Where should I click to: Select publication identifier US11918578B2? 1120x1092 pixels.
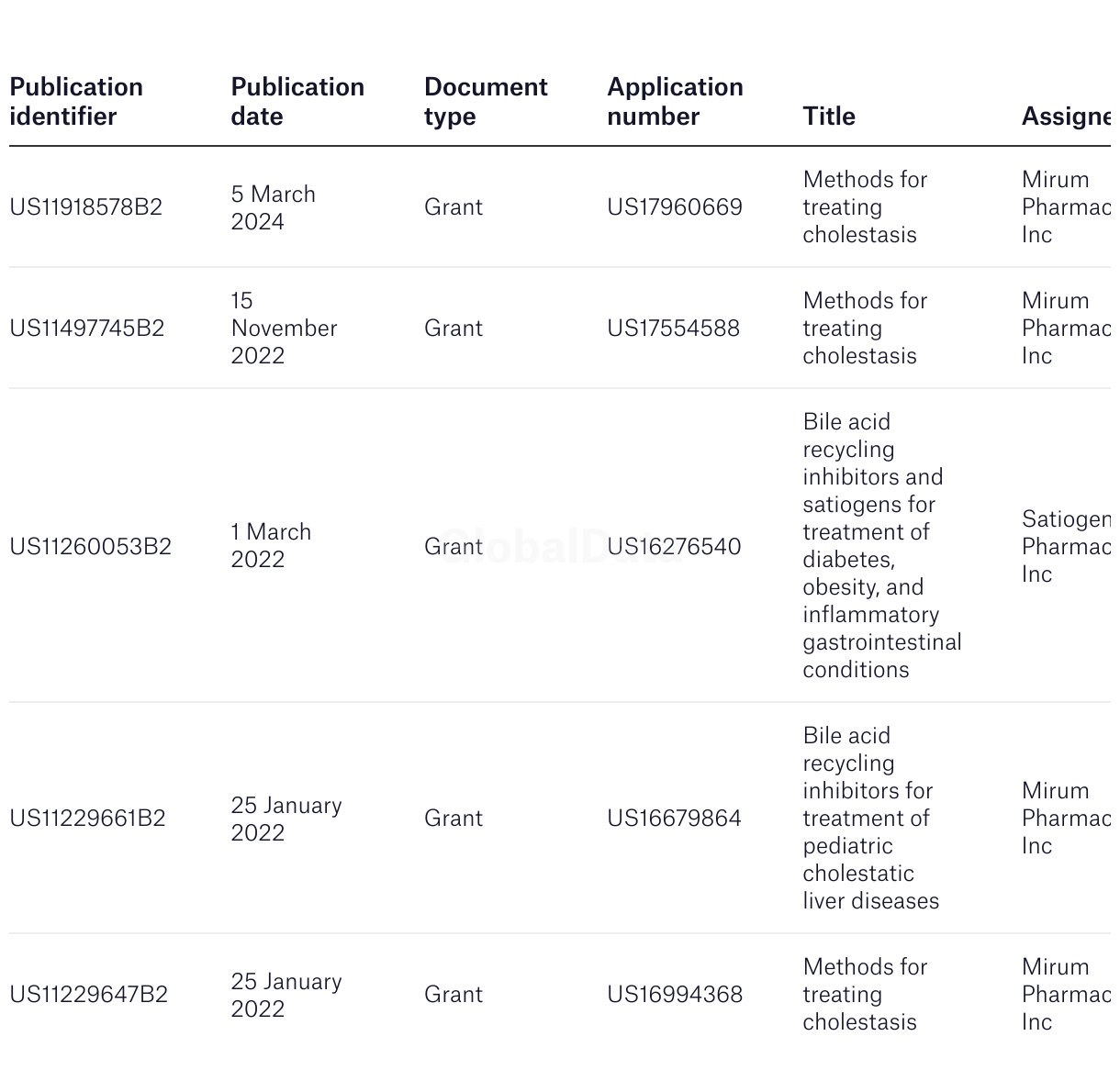tap(86, 207)
